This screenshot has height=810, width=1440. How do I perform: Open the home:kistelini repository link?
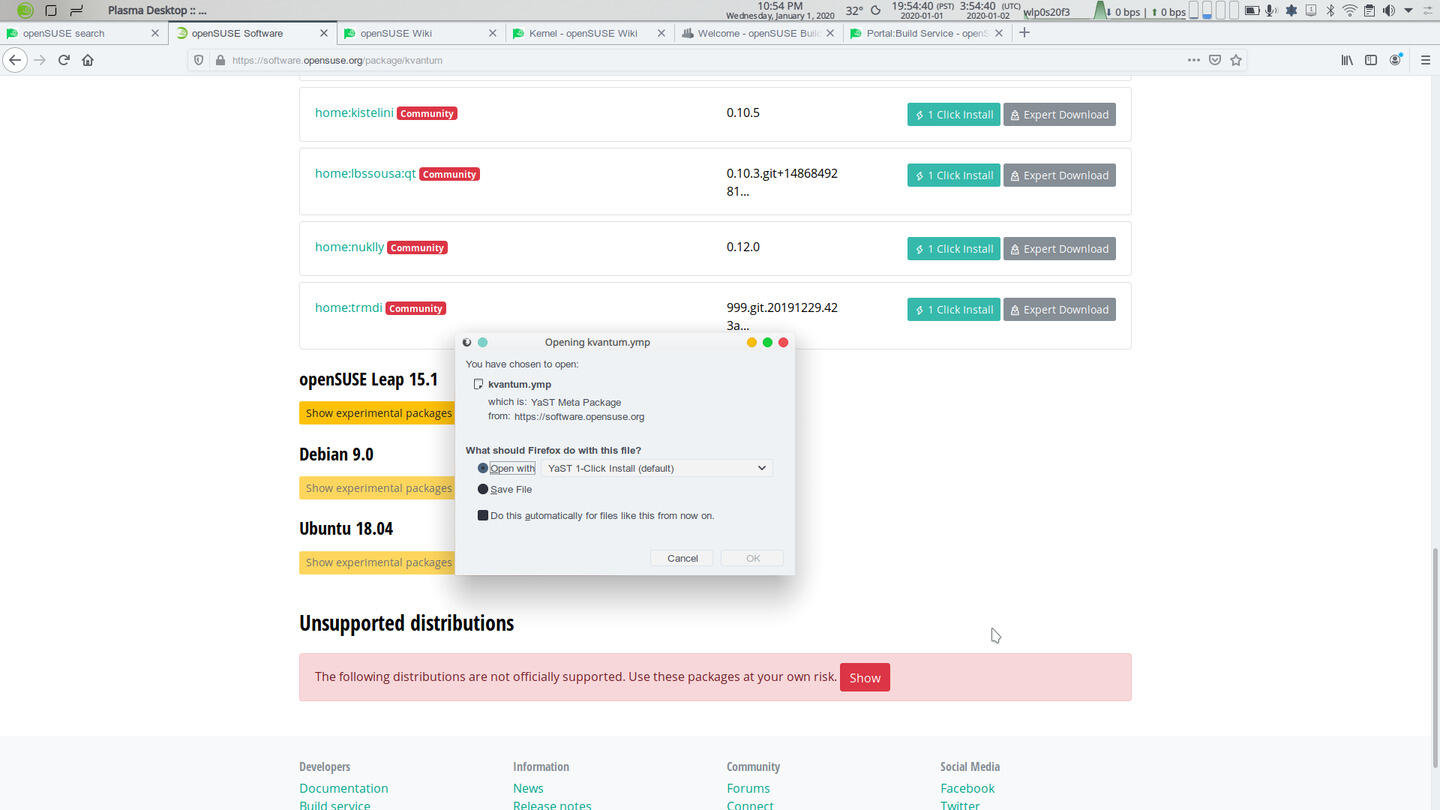[354, 113]
